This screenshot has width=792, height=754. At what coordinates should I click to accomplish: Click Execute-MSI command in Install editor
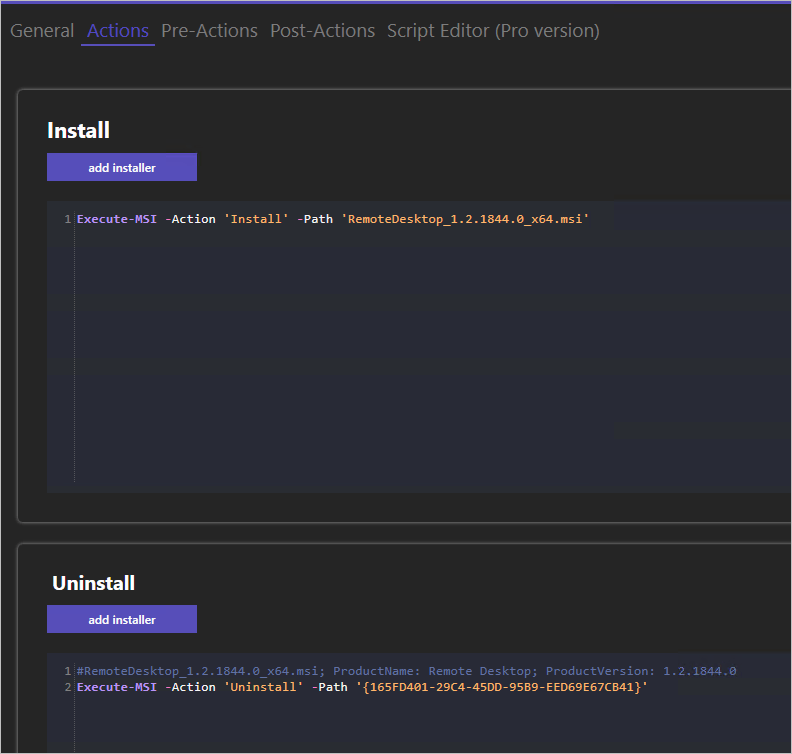(117, 219)
